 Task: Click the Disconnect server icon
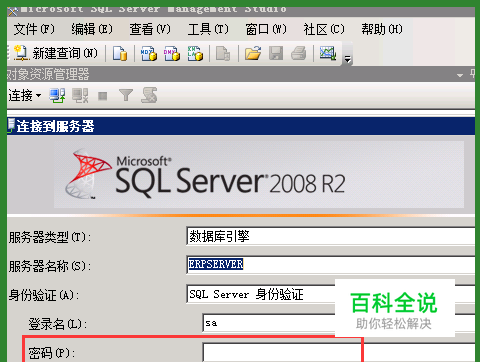(x=80, y=96)
